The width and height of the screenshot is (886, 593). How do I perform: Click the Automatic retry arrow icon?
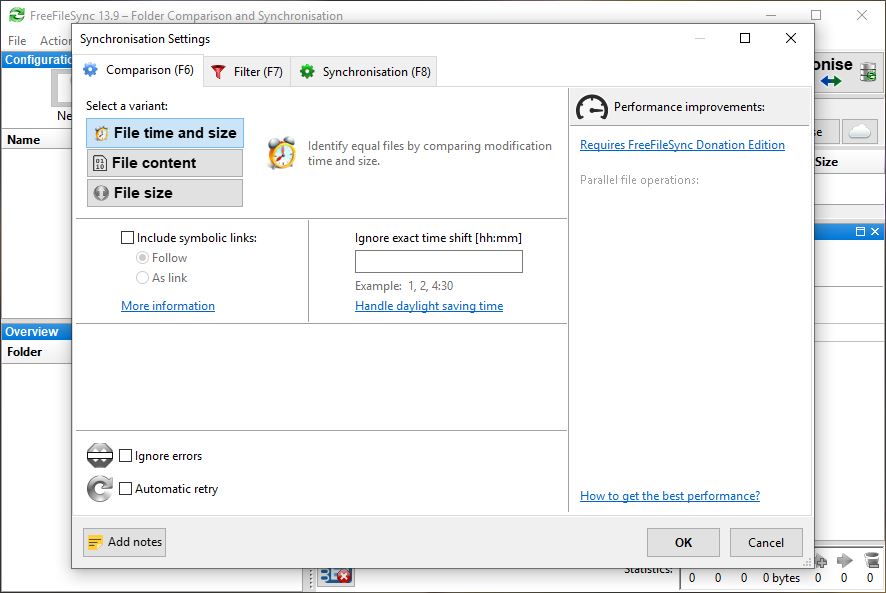(x=100, y=488)
